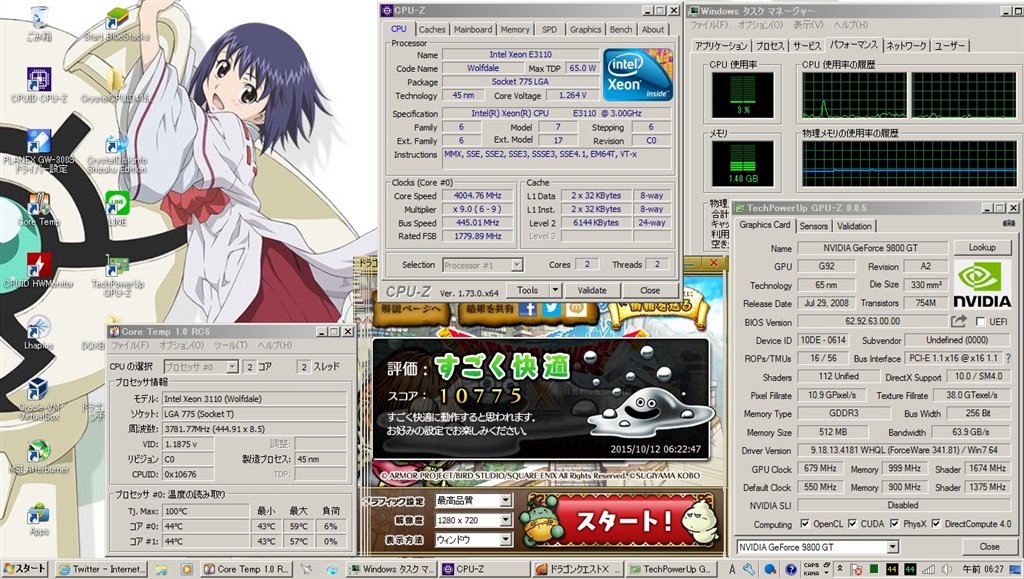Share result via the Facebook icon
The image size is (1024, 579).
coord(527,309)
